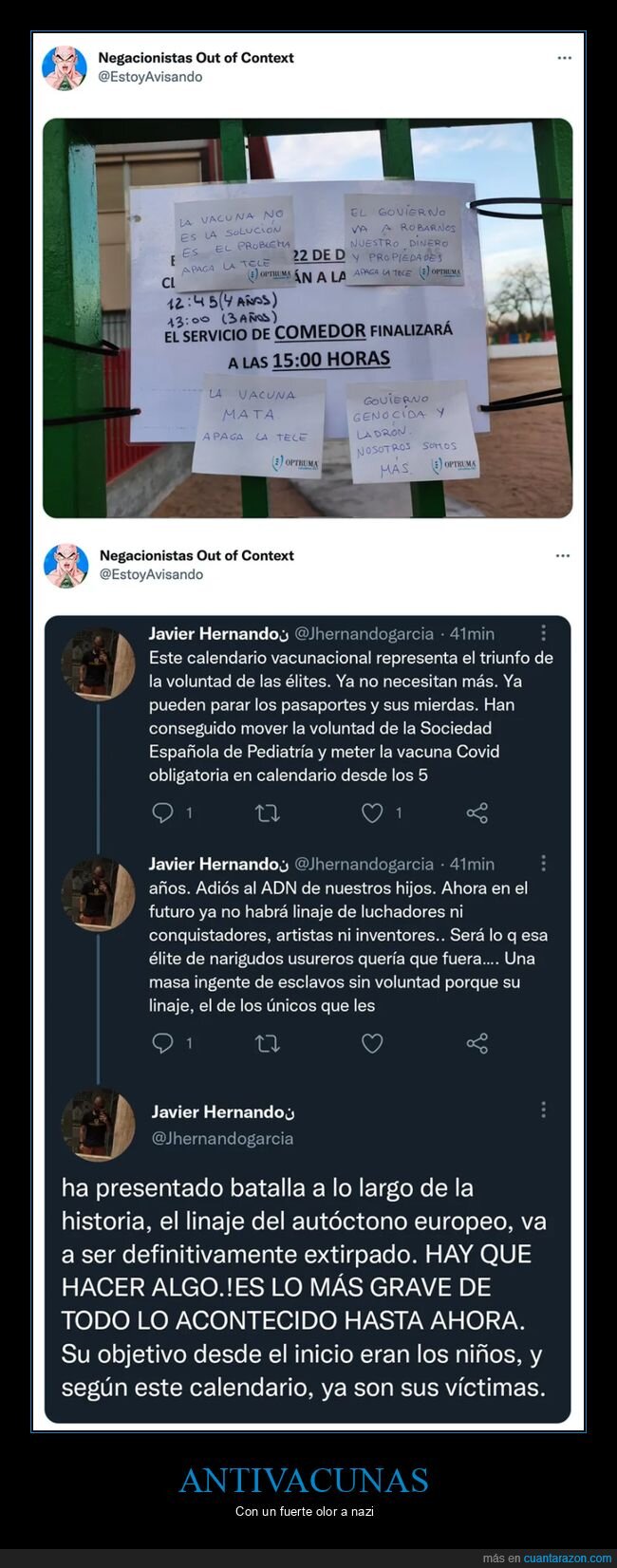This screenshot has width=617, height=1568.
Task: Open more options on Javier's first reply
Action: point(543,633)
